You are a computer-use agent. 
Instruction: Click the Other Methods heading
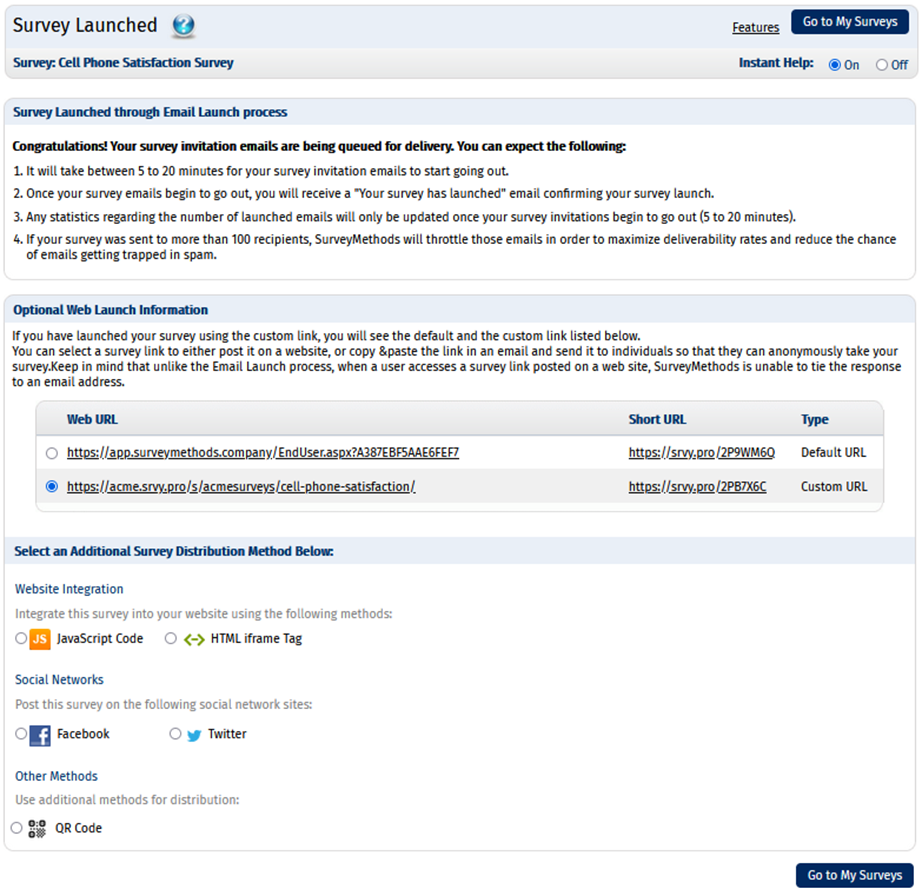click(x=56, y=776)
